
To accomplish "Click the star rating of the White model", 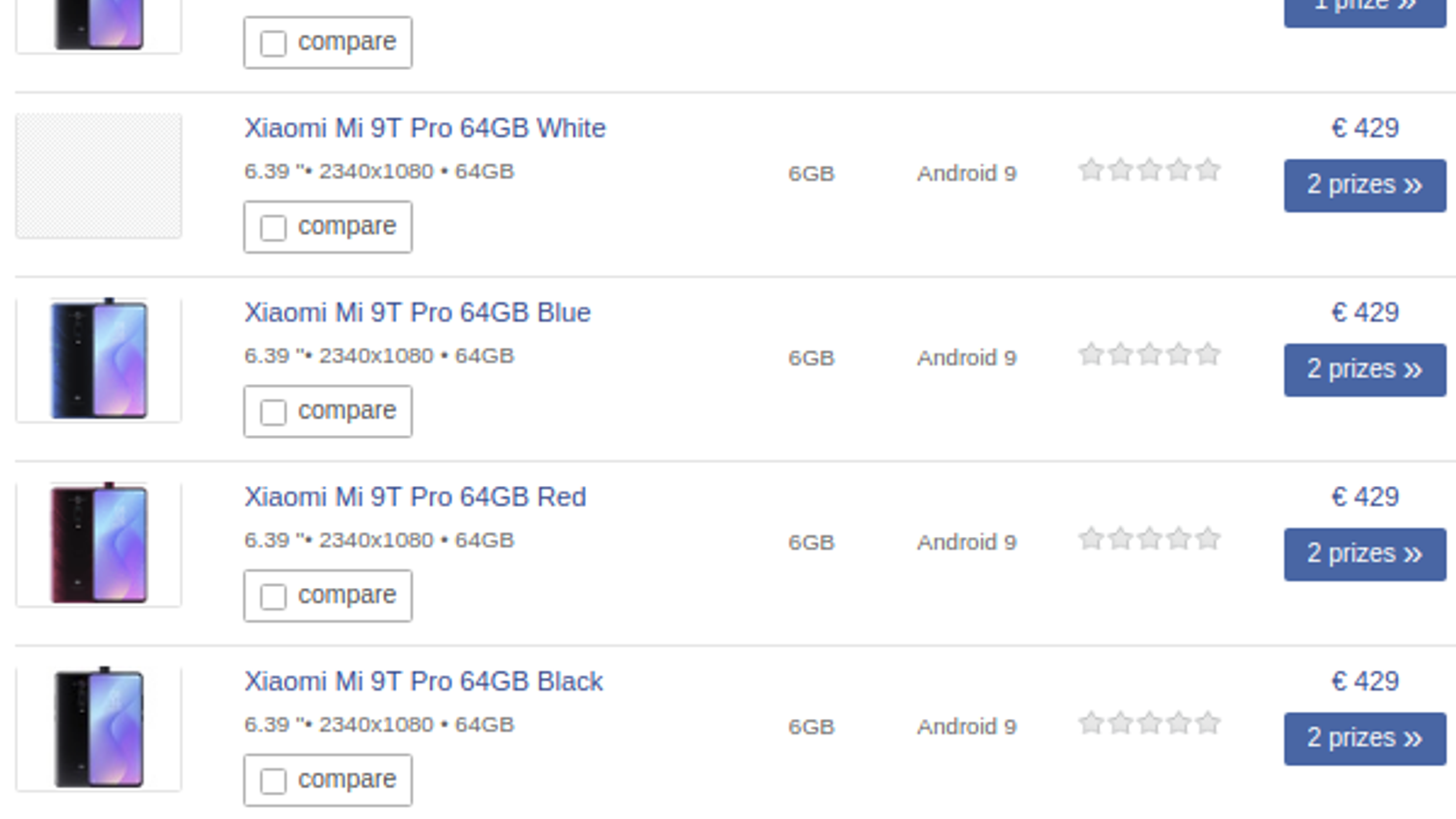I will (1148, 170).
